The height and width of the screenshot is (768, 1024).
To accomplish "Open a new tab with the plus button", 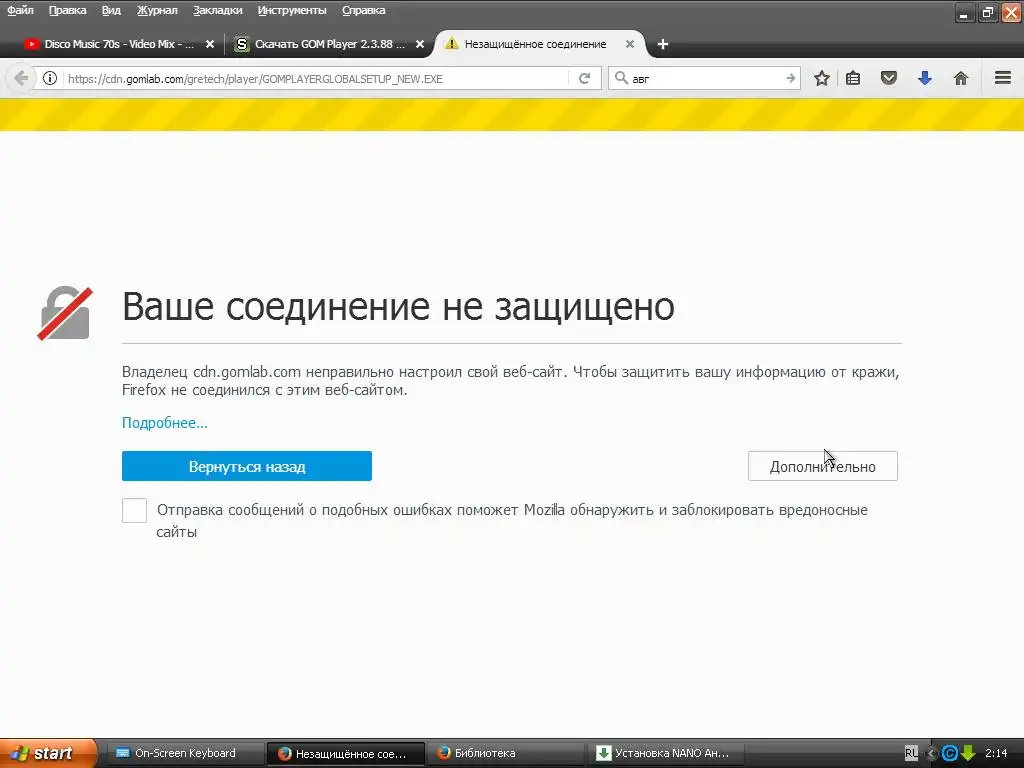I will (662, 44).
